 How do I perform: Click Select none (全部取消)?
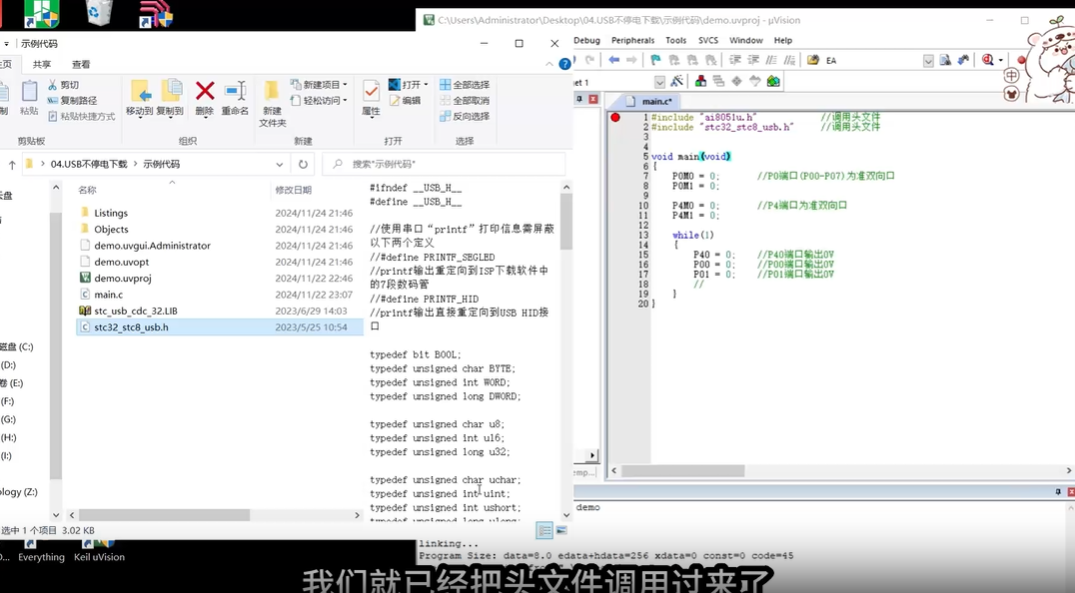(464, 101)
